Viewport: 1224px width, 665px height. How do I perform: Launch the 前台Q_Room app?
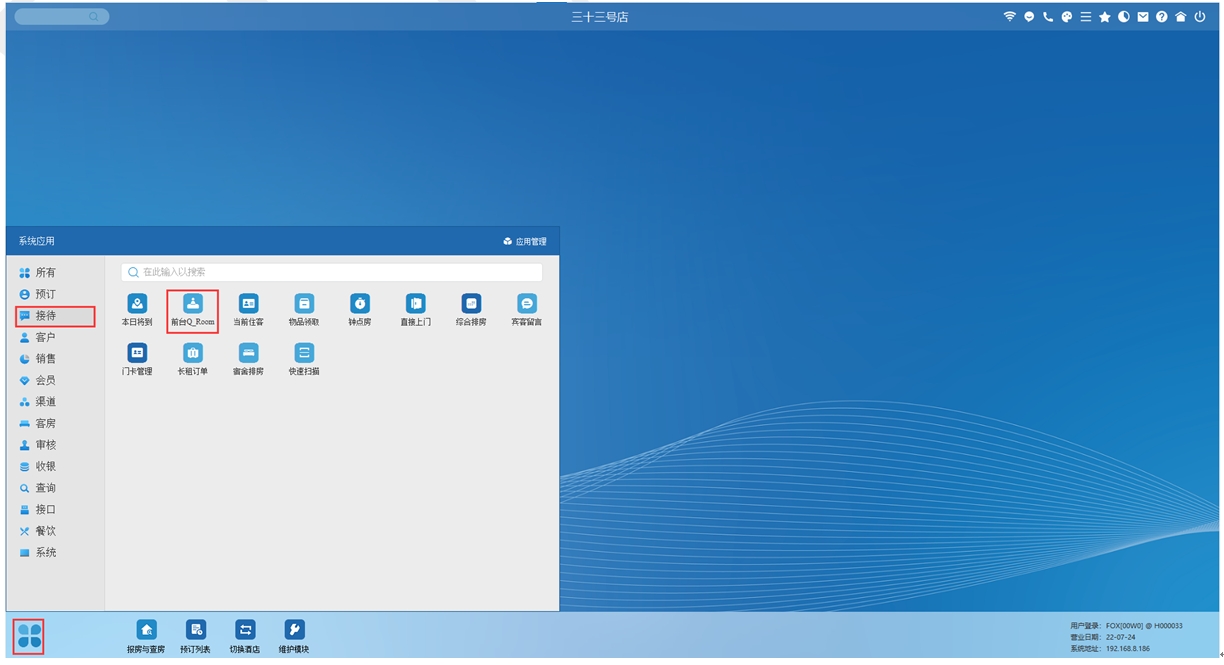coord(193,309)
